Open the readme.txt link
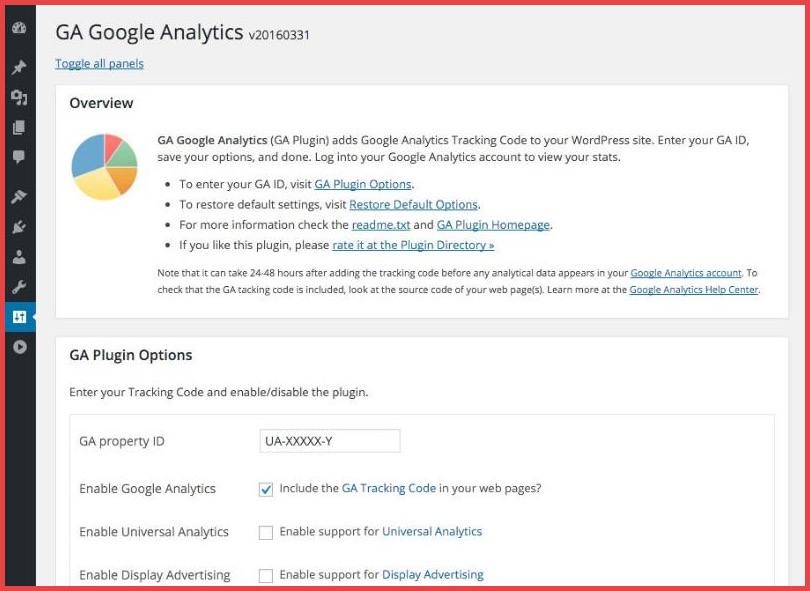 coord(379,225)
